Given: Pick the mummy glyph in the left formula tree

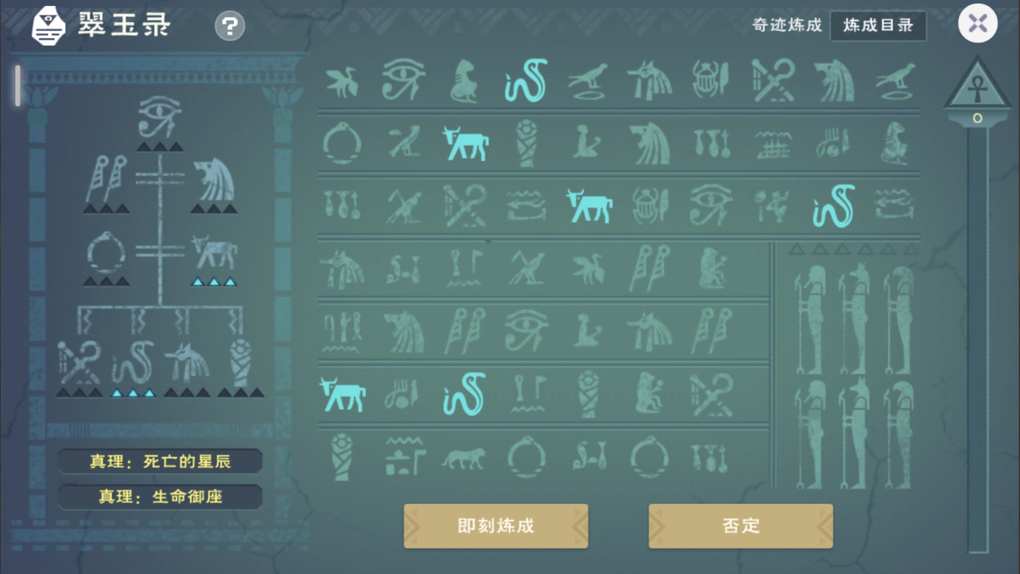Looking at the screenshot, I should 241,362.
